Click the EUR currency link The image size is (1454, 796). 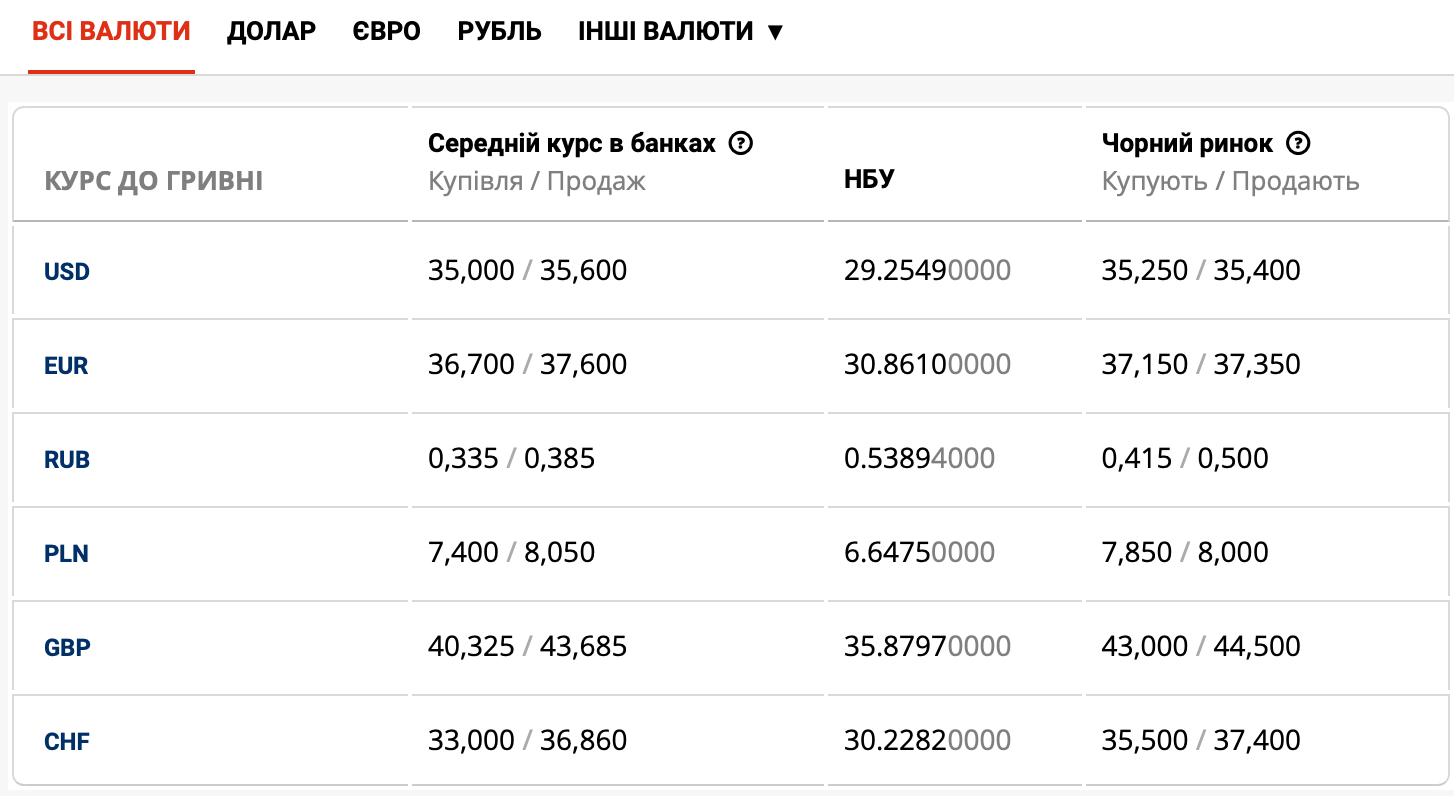(66, 366)
